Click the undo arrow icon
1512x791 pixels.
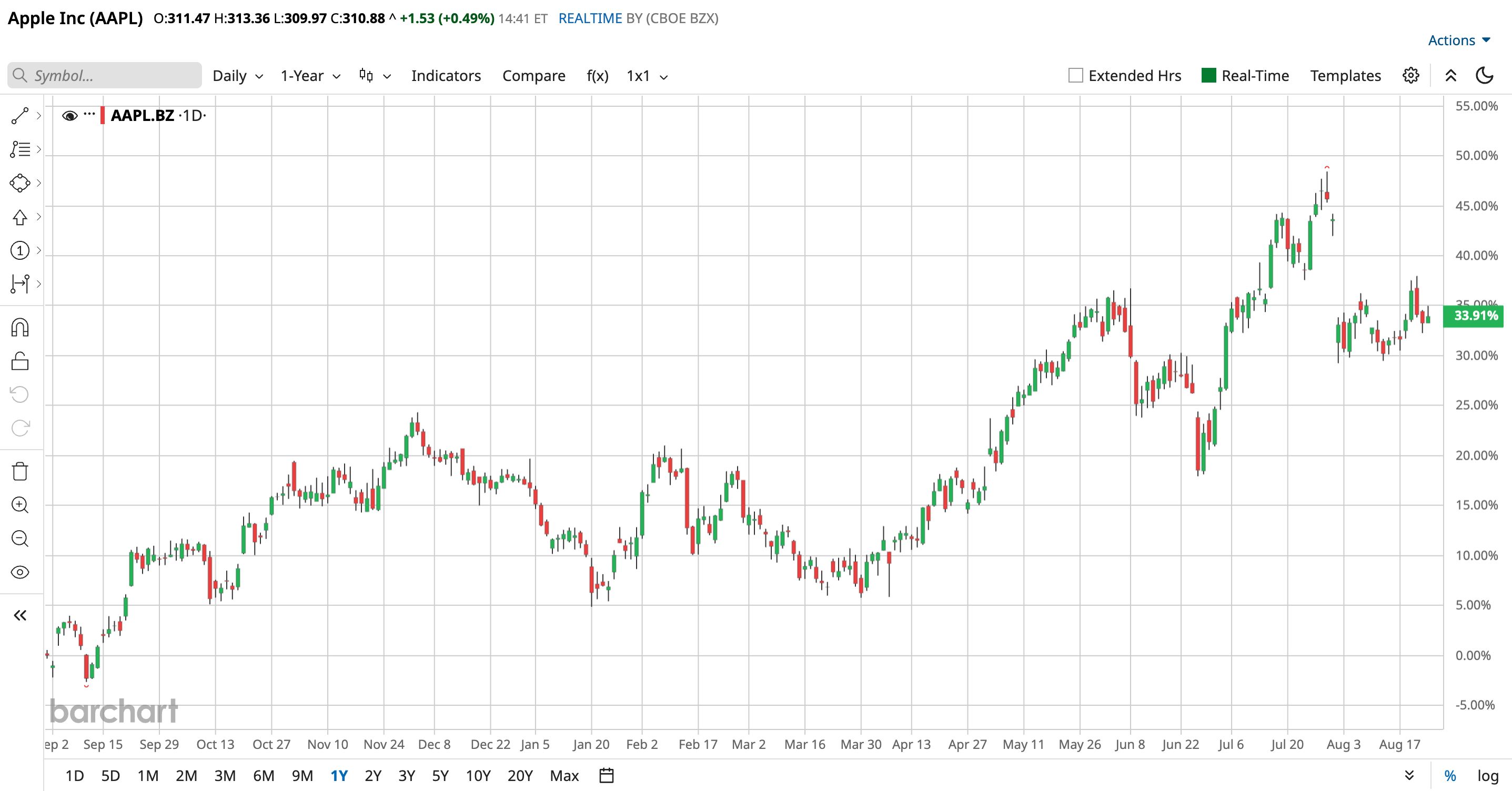pos(20,394)
